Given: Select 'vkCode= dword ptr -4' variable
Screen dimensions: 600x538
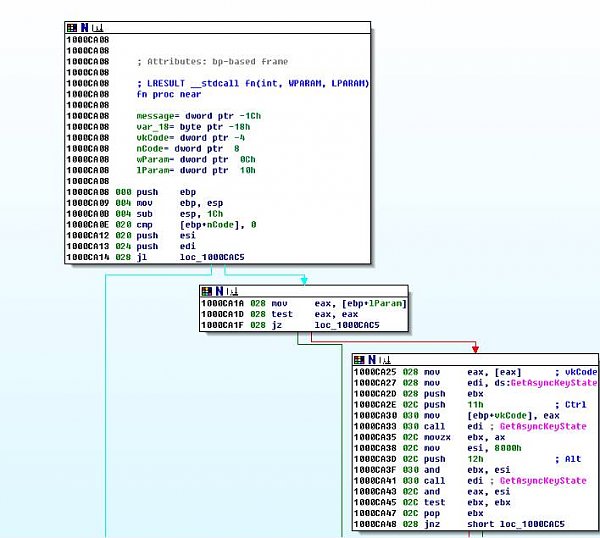Looking at the screenshot, I should tap(191, 138).
